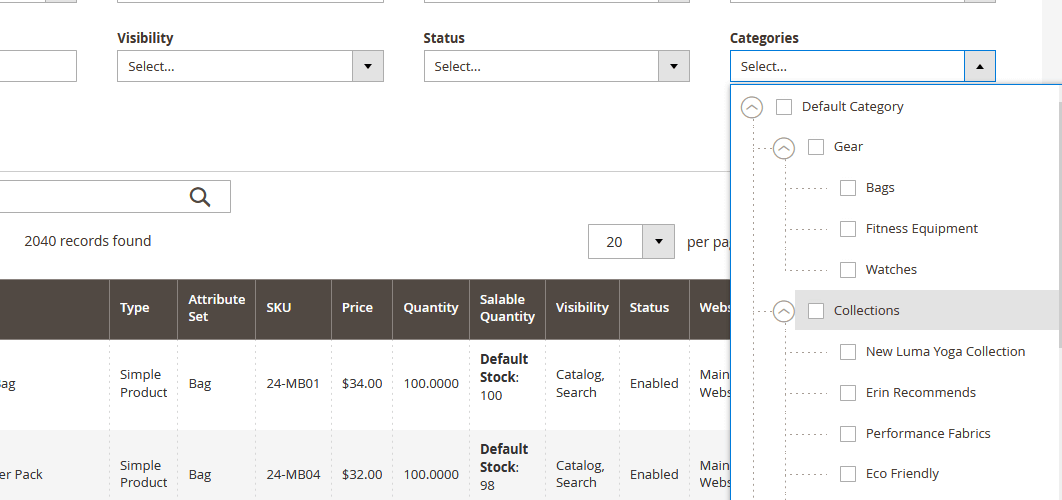Click the Performance Fabrics category label

(x=928, y=434)
